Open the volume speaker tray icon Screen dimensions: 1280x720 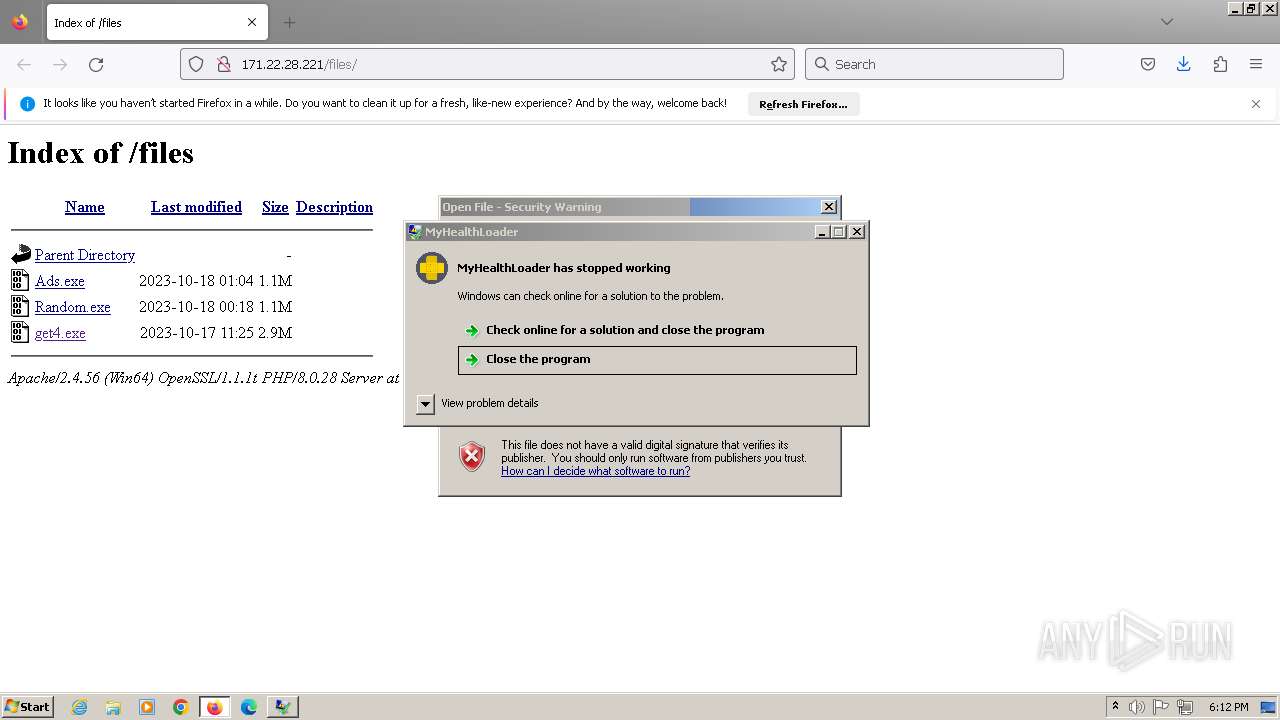1137,707
